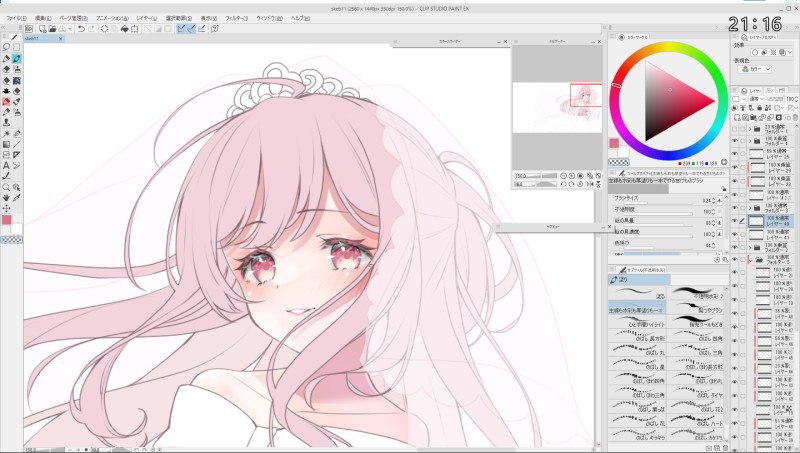Click the Open file folder icon
The image size is (800, 453).
tap(52, 29)
